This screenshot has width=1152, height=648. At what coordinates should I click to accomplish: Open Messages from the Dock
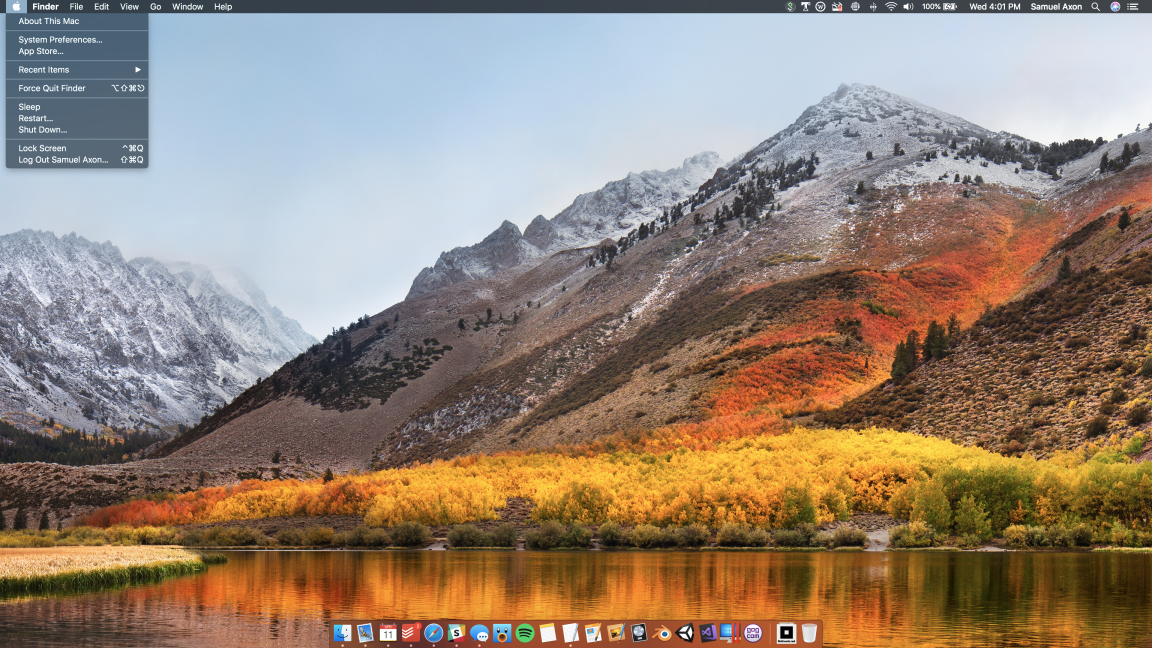tap(480, 632)
